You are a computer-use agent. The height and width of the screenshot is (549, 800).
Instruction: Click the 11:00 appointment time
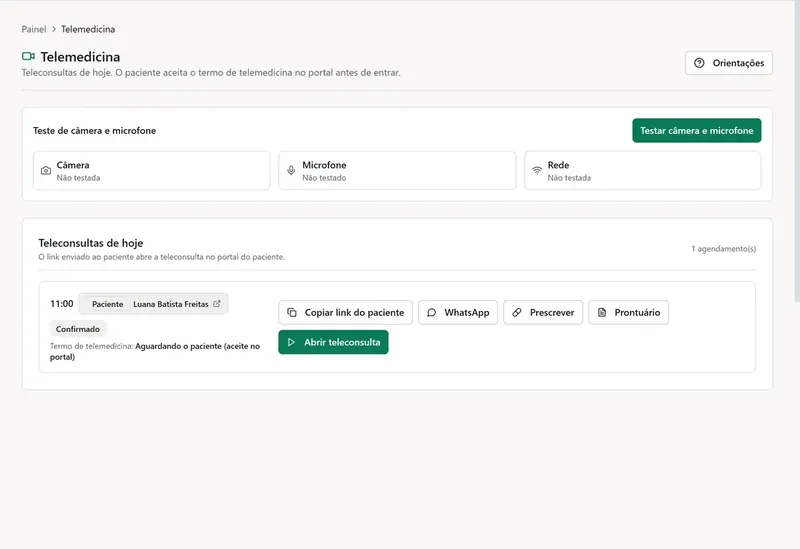(62, 304)
